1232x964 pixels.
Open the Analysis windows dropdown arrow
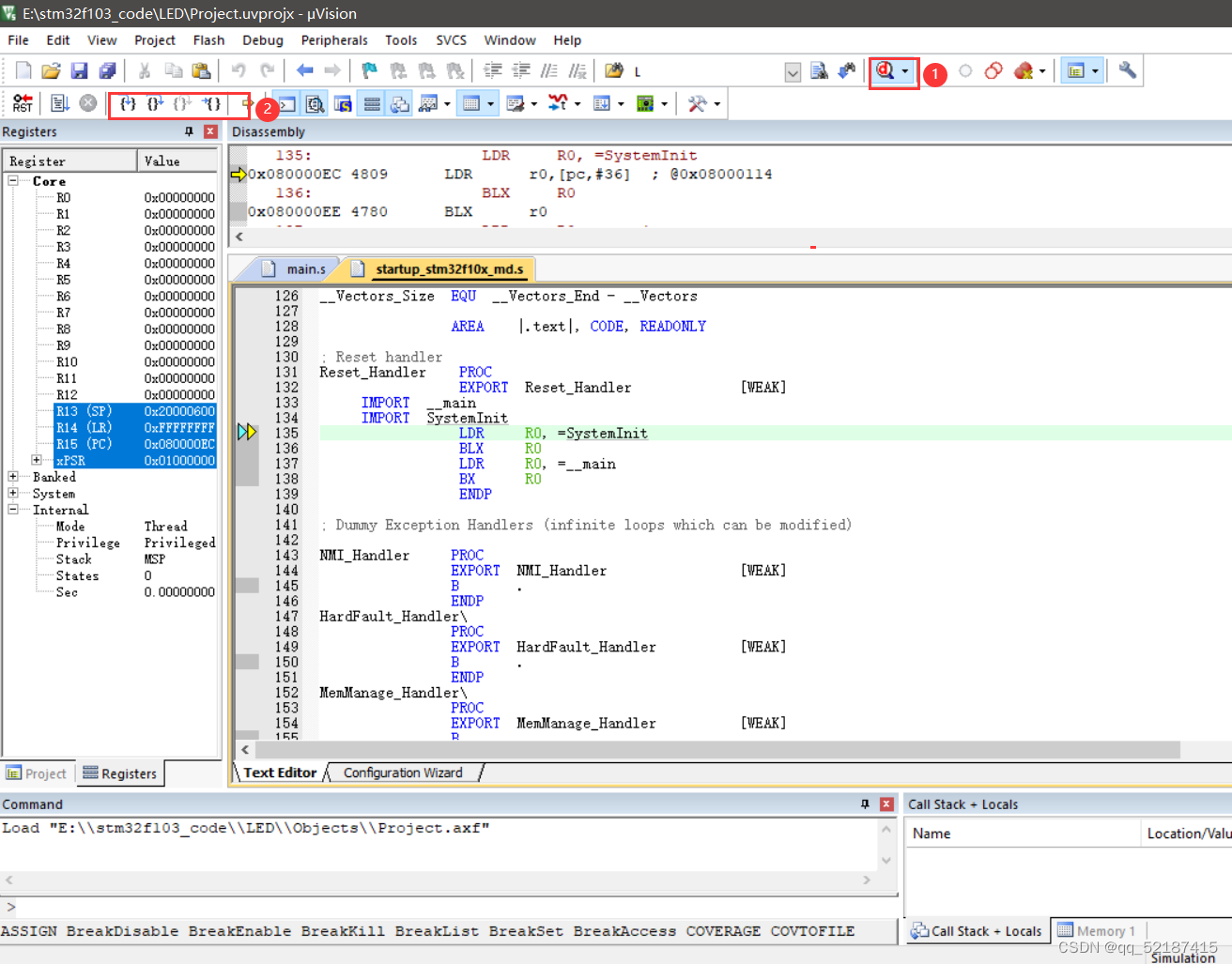577,103
